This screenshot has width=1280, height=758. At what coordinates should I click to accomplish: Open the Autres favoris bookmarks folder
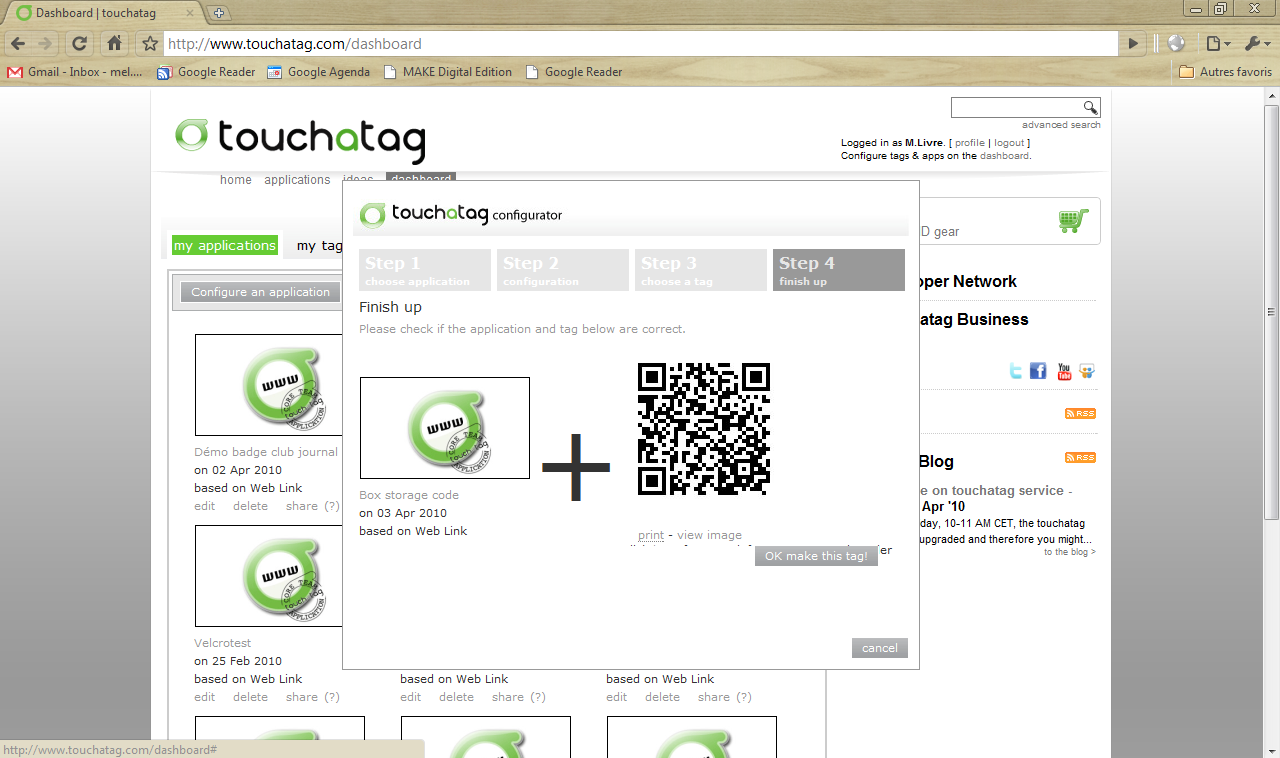(1226, 72)
